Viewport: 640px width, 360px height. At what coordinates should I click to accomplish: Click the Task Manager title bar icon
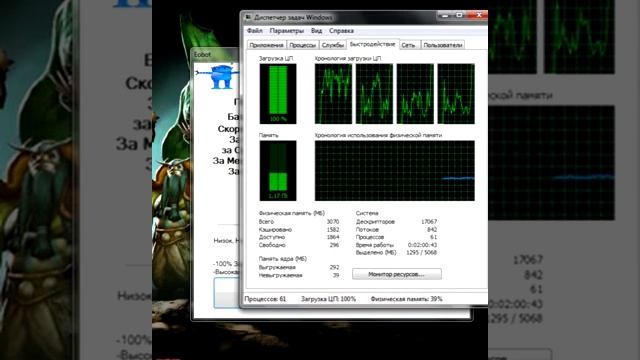(247, 17)
